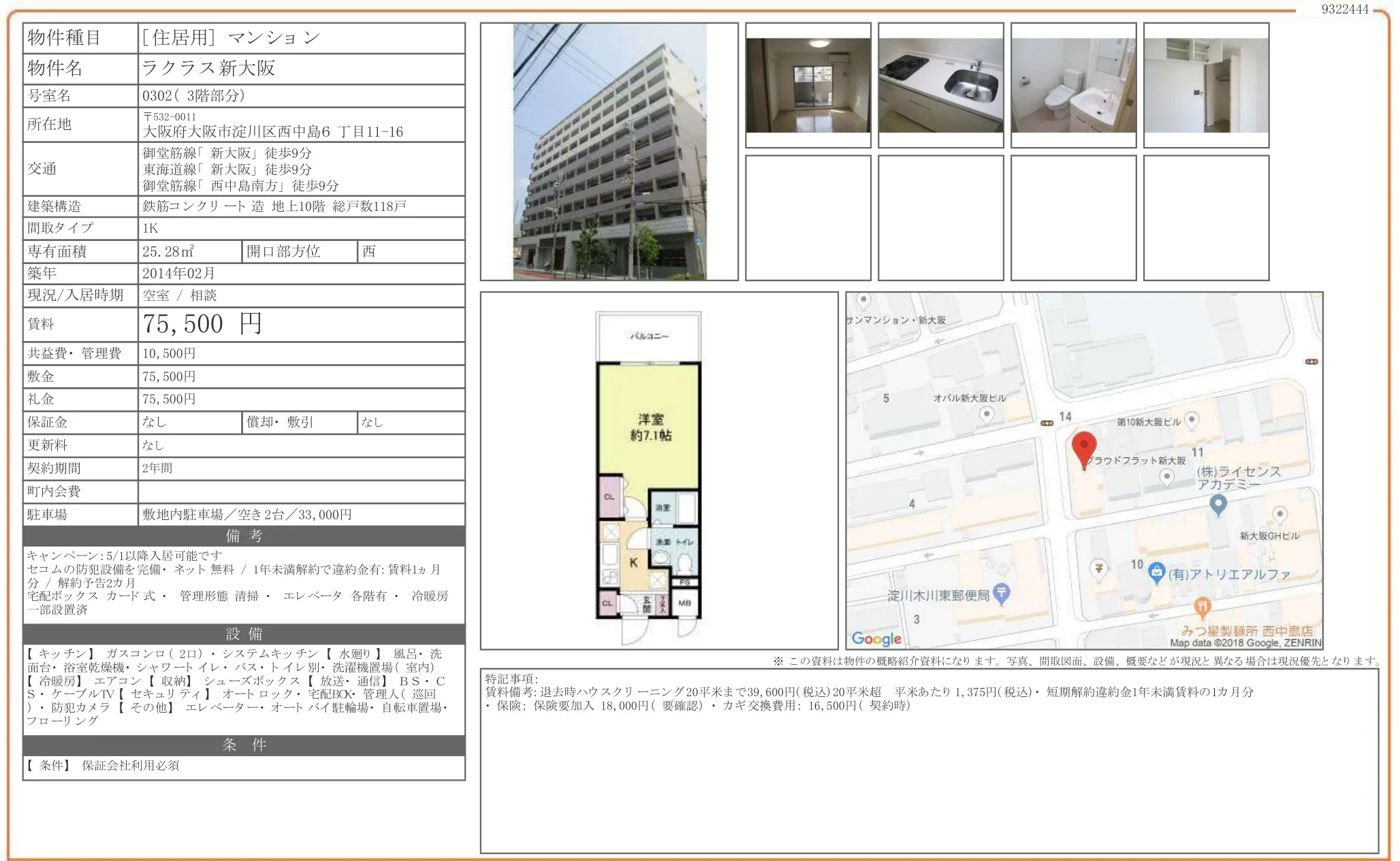
Task: Click the document ID number 9322444
Action: [1344, 9]
